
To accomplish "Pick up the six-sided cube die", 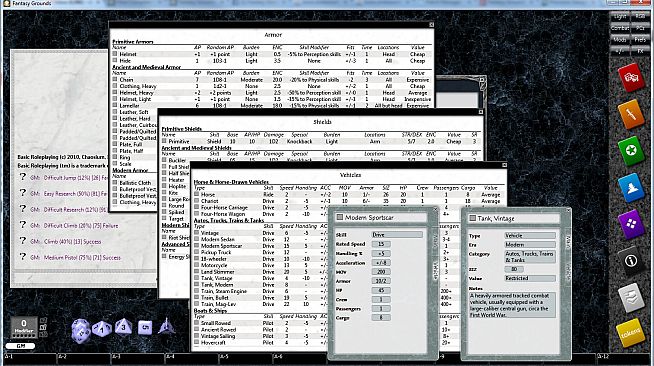I will point(145,327).
